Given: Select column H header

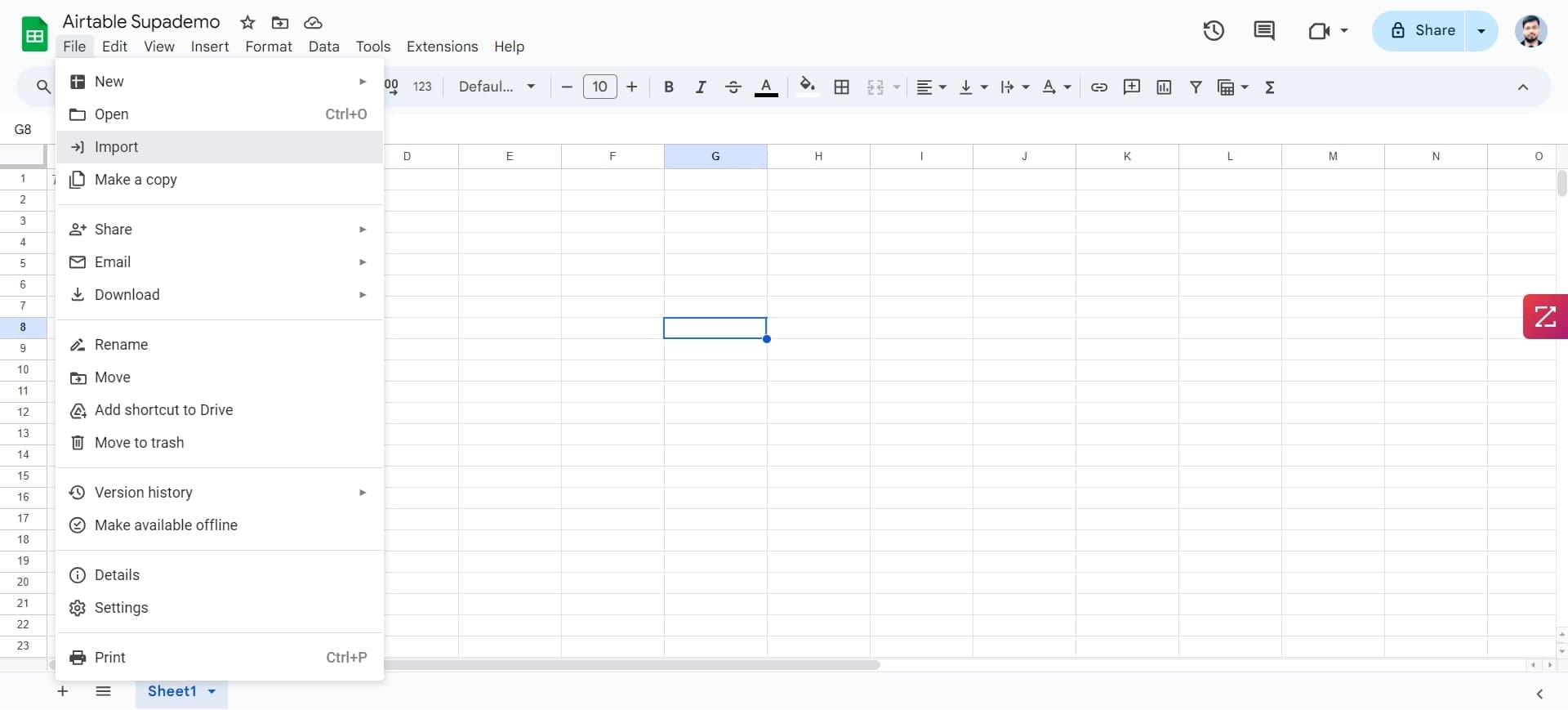Looking at the screenshot, I should click(818, 156).
